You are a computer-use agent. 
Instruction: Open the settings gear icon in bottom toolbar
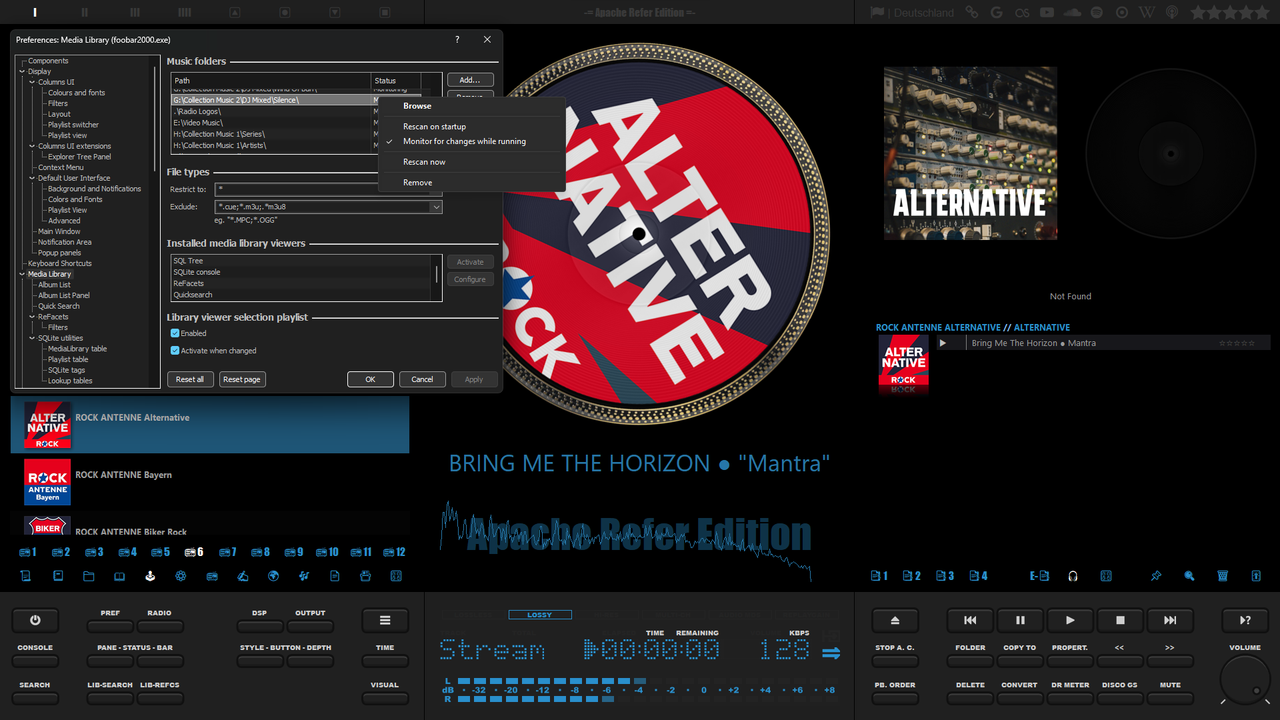coord(181,576)
